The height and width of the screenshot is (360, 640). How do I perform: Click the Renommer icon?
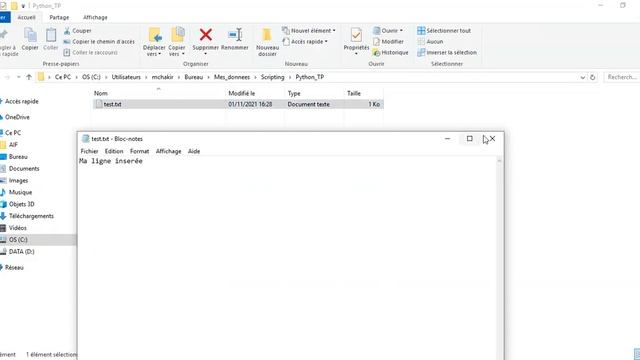pos(235,35)
